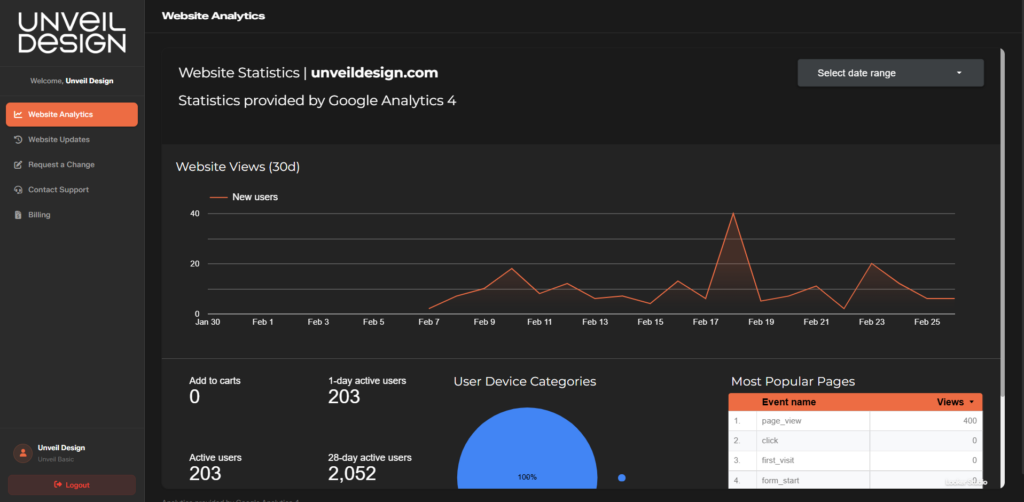Click the blue legend dot beside pie chart
The height and width of the screenshot is (502, 1024).
pyautogui.click(x=622, y=478)
